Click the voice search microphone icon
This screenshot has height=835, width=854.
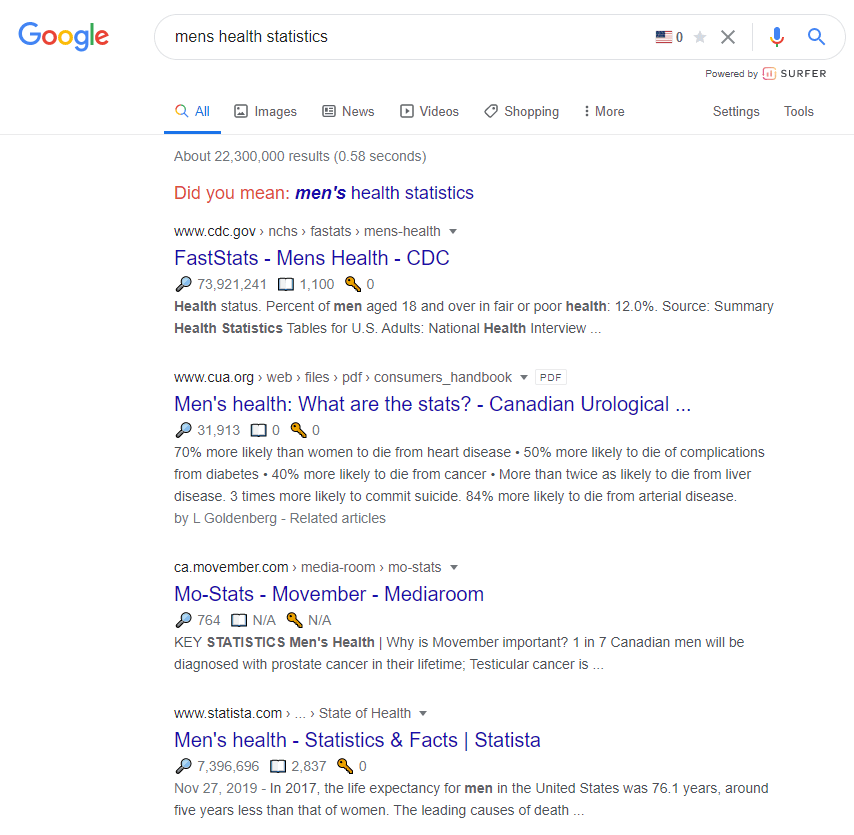777,37
